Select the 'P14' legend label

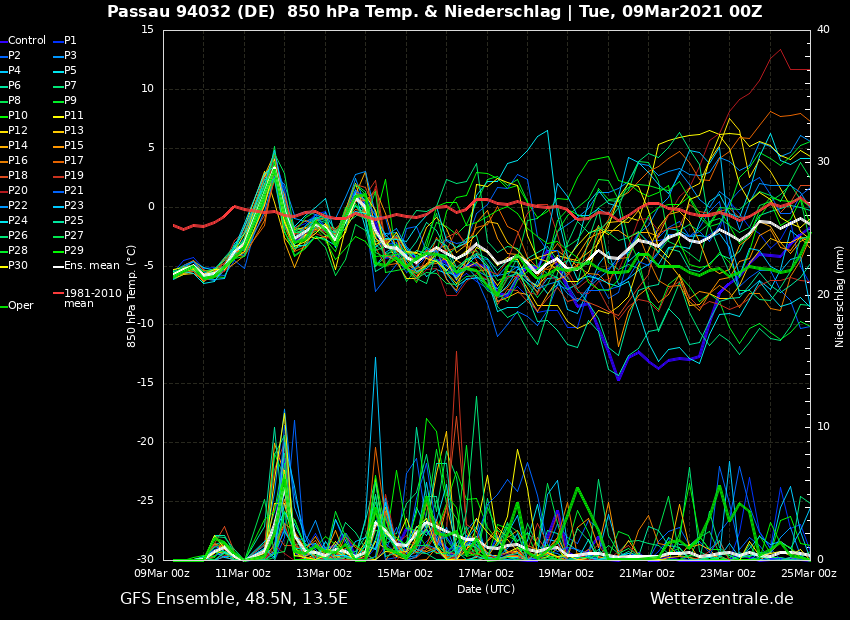click(x=17, y=145)
